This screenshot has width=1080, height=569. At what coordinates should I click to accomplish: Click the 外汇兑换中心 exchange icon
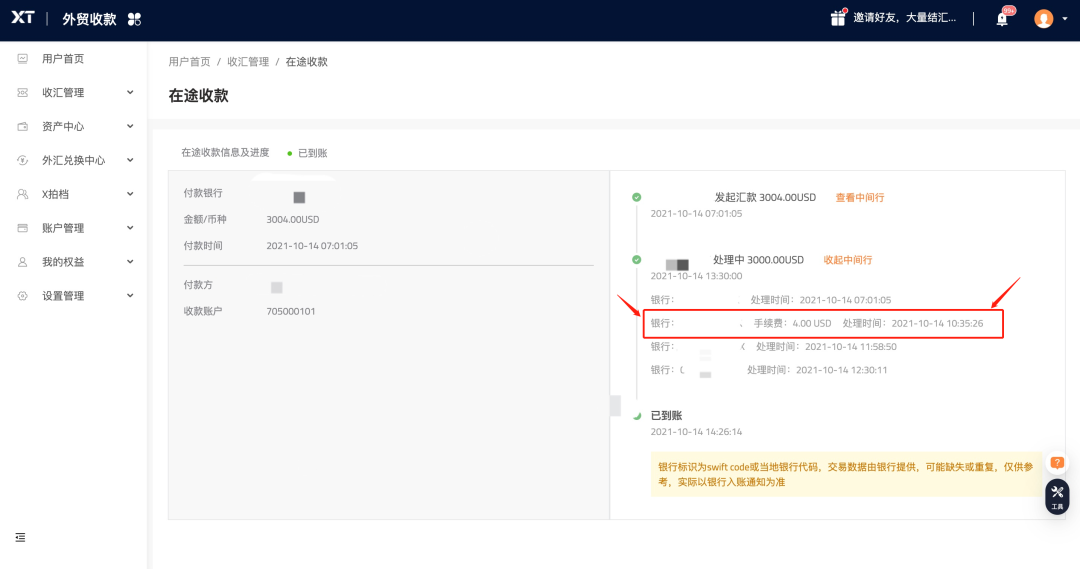point(23,160)
